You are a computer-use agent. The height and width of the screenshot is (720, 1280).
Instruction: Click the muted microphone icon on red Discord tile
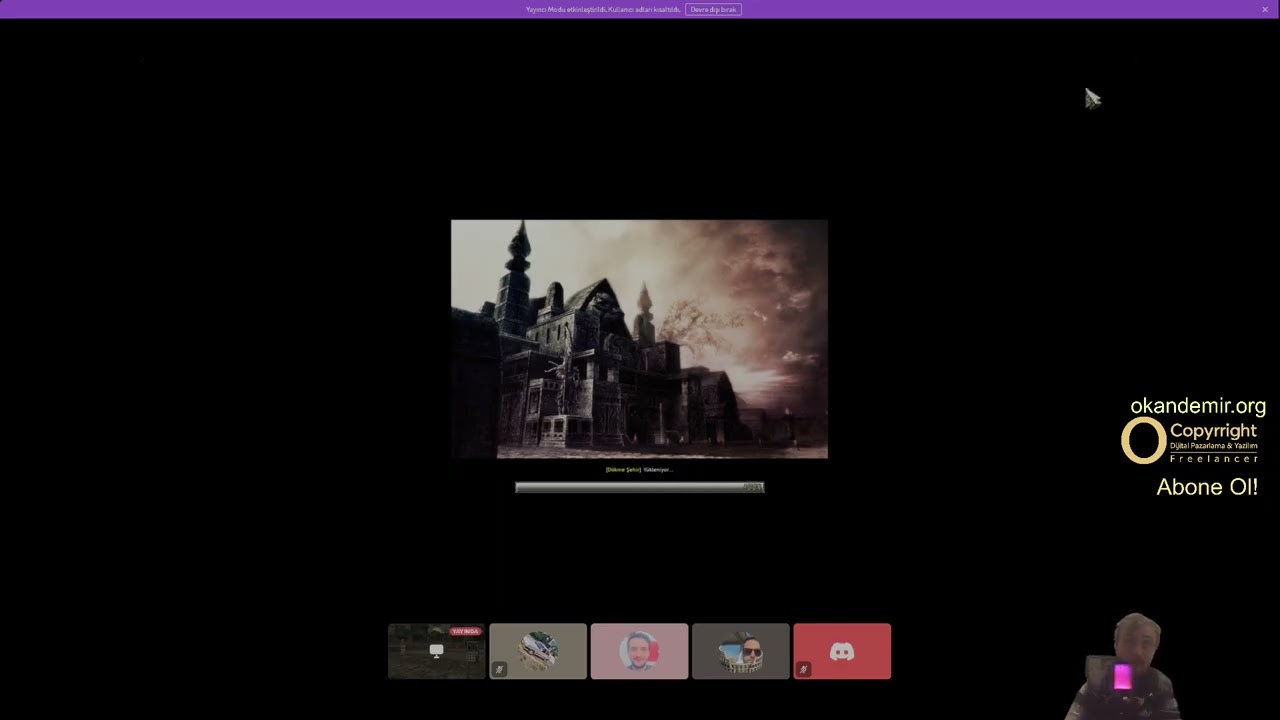pos(803,669)
